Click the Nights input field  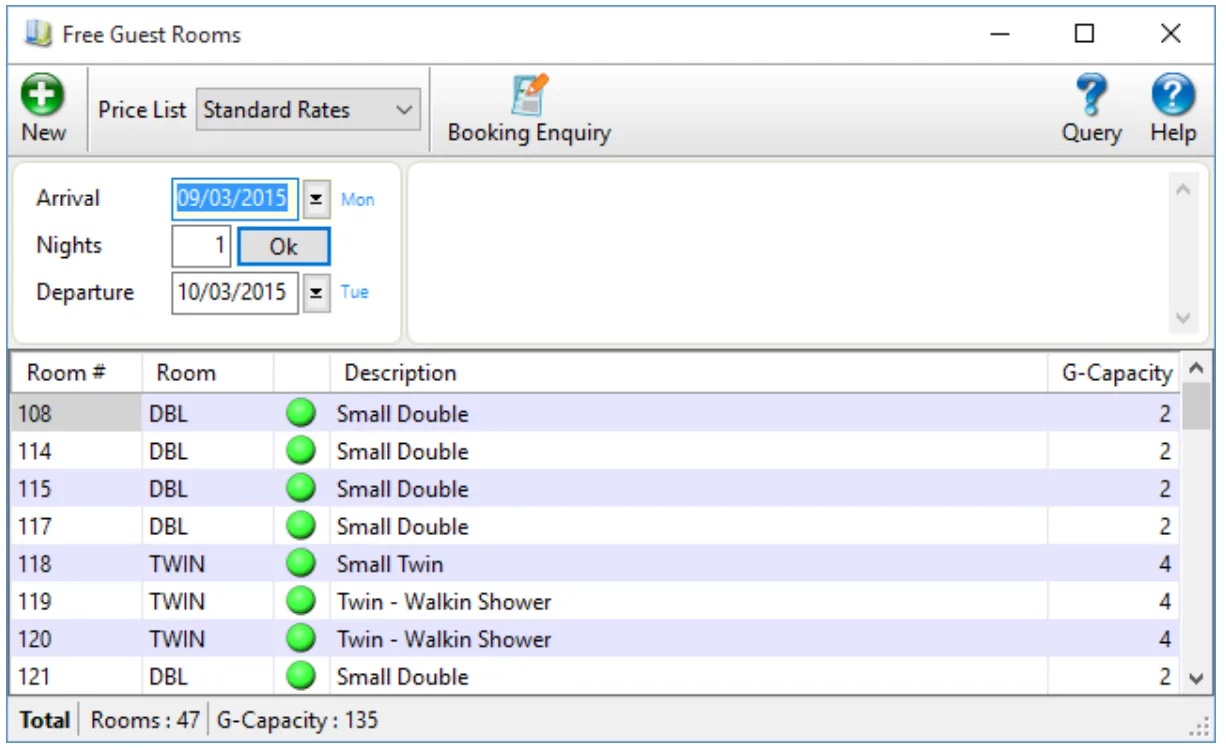point(200,245)
